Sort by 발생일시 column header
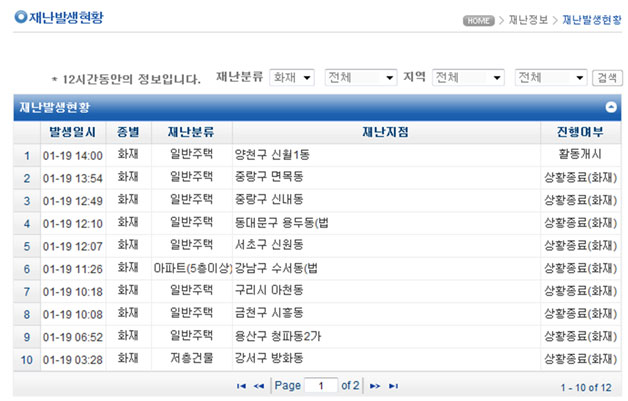 pos(73,133)
